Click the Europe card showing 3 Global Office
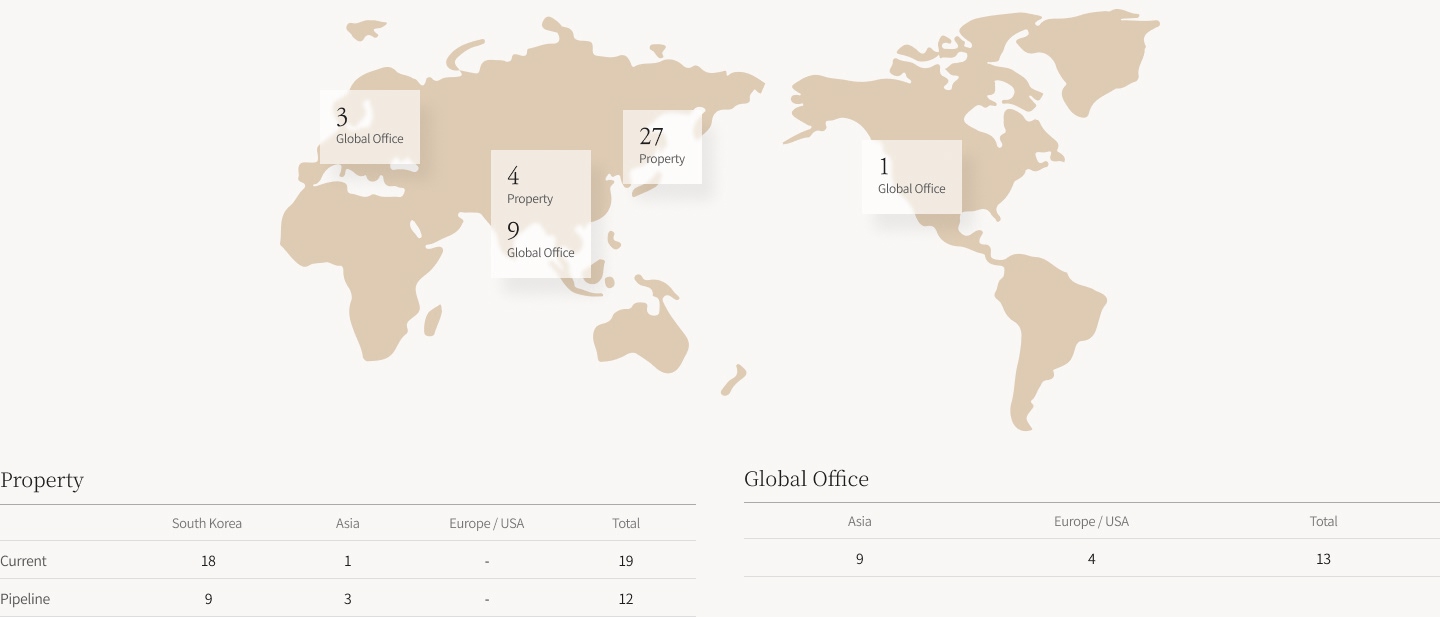The width and height of the screenshot is (1440, 617). [370, 127]
